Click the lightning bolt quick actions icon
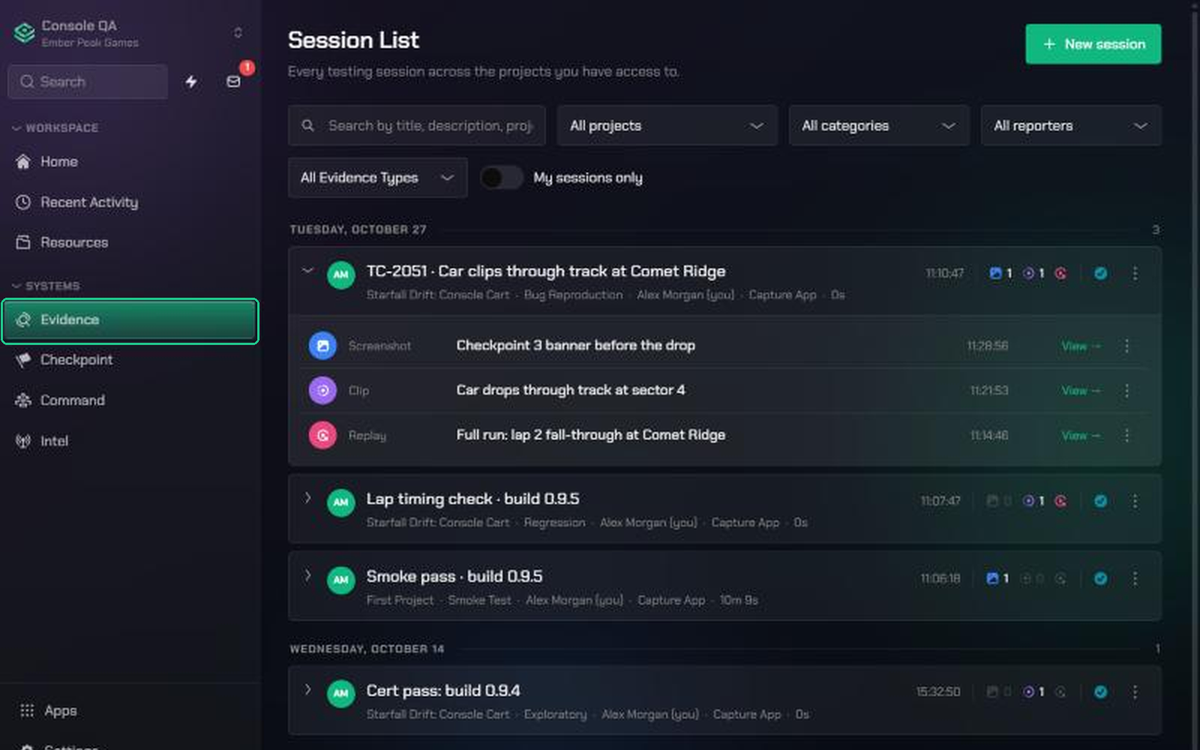The height and width of the screenshot is (750, 1200). pyautogui.click(x=191, y=82)
